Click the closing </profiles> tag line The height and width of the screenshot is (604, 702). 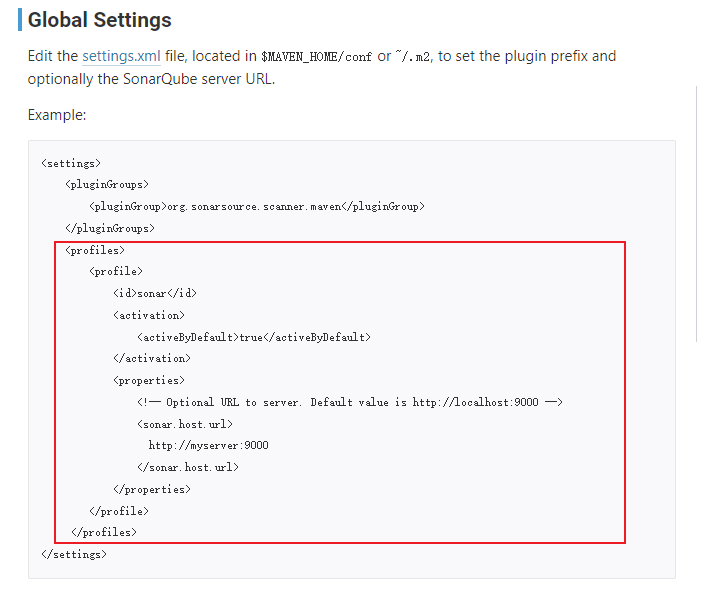[x=104, y=533]
